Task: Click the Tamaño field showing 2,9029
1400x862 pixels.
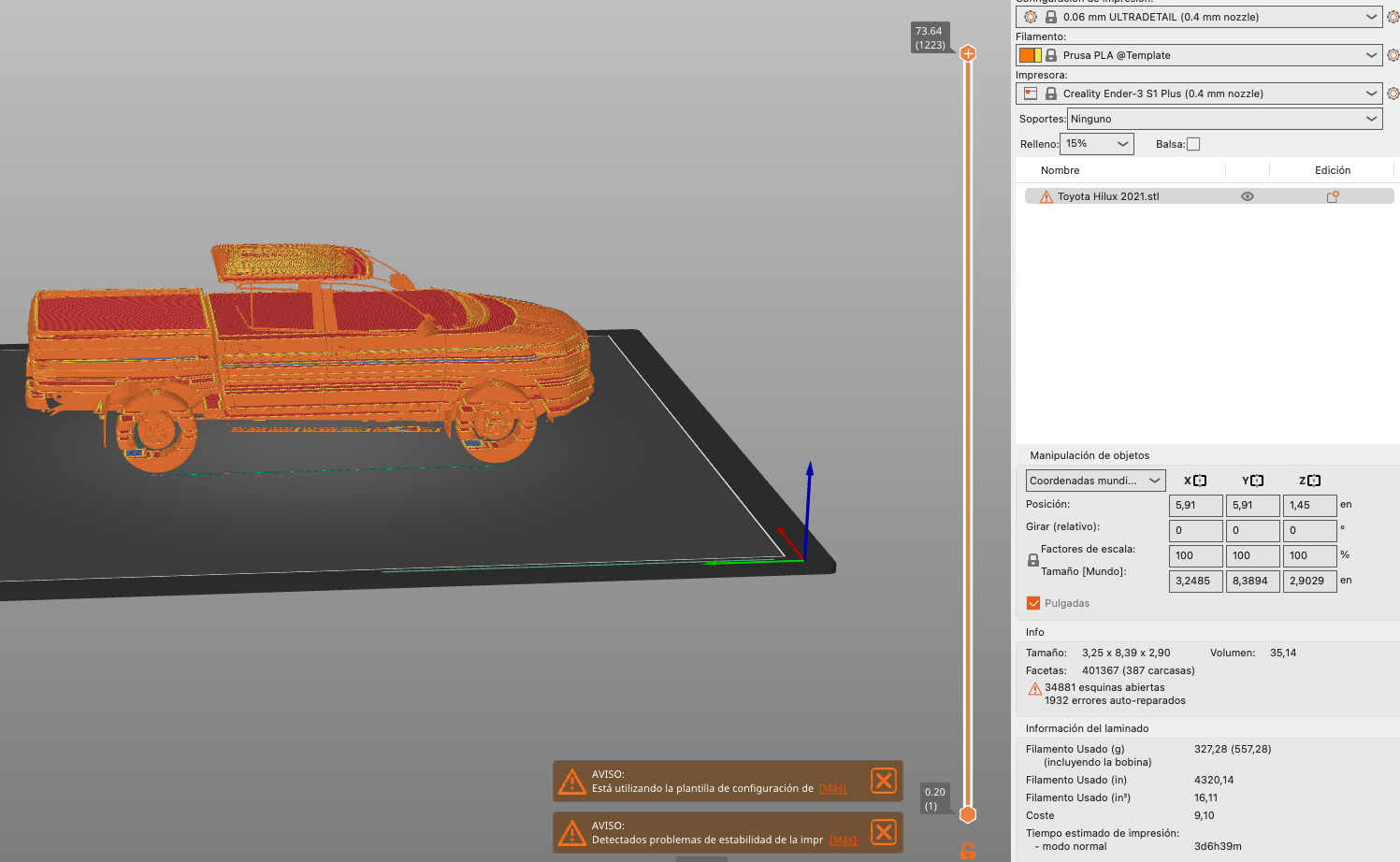Action: 1310,582
